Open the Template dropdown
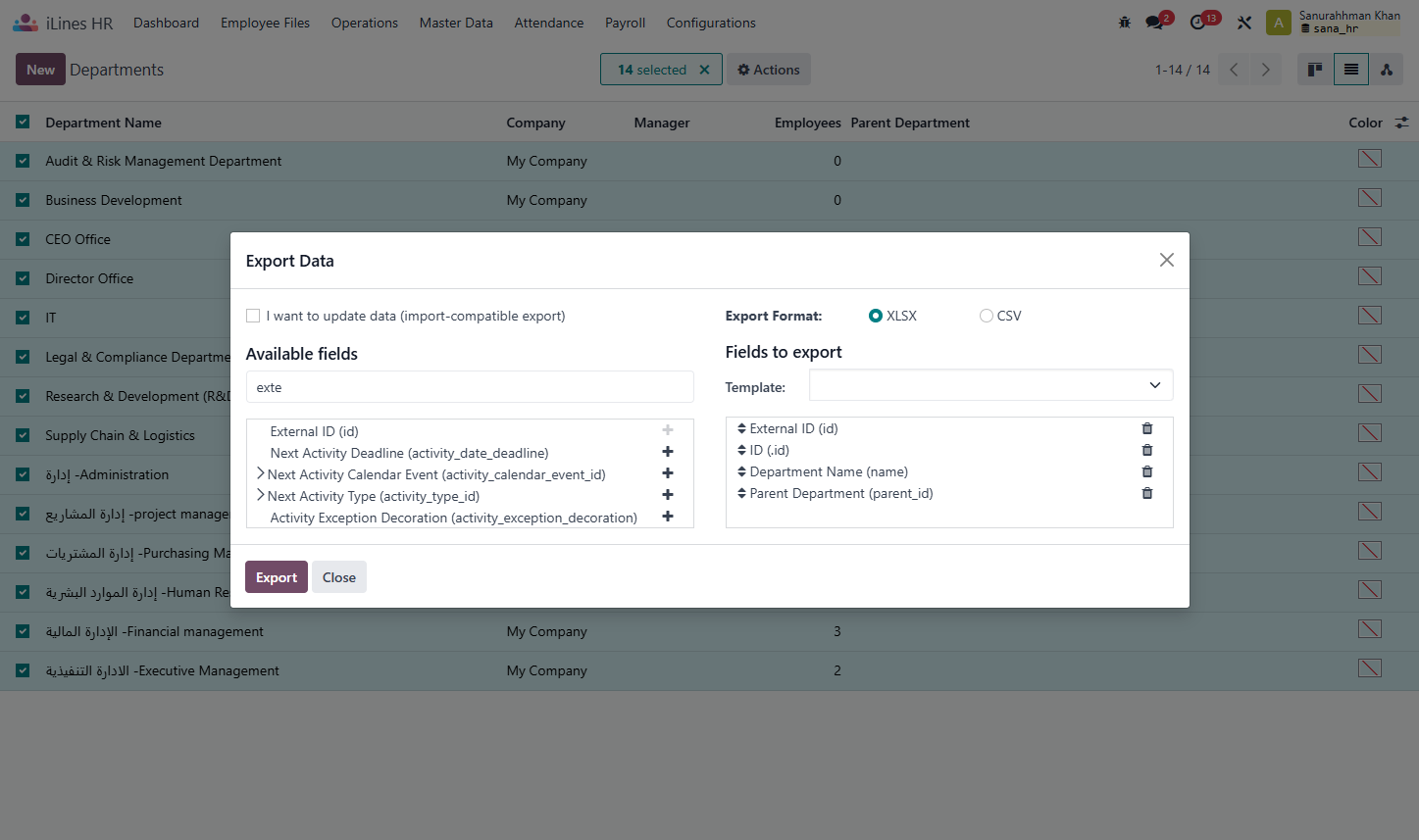1419x840 pixels. (990, 385)
